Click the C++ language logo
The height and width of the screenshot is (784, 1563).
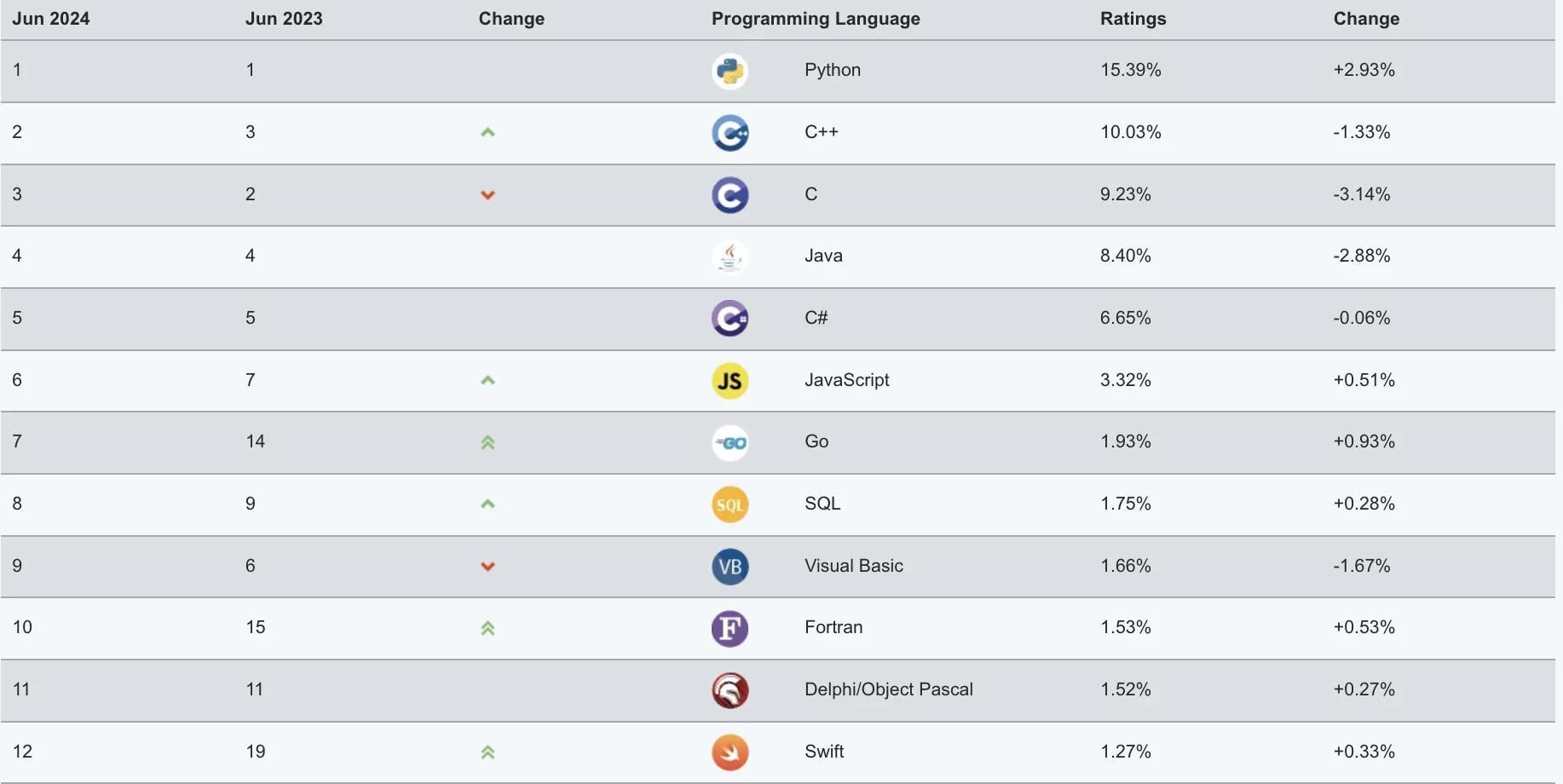point(730,133)
